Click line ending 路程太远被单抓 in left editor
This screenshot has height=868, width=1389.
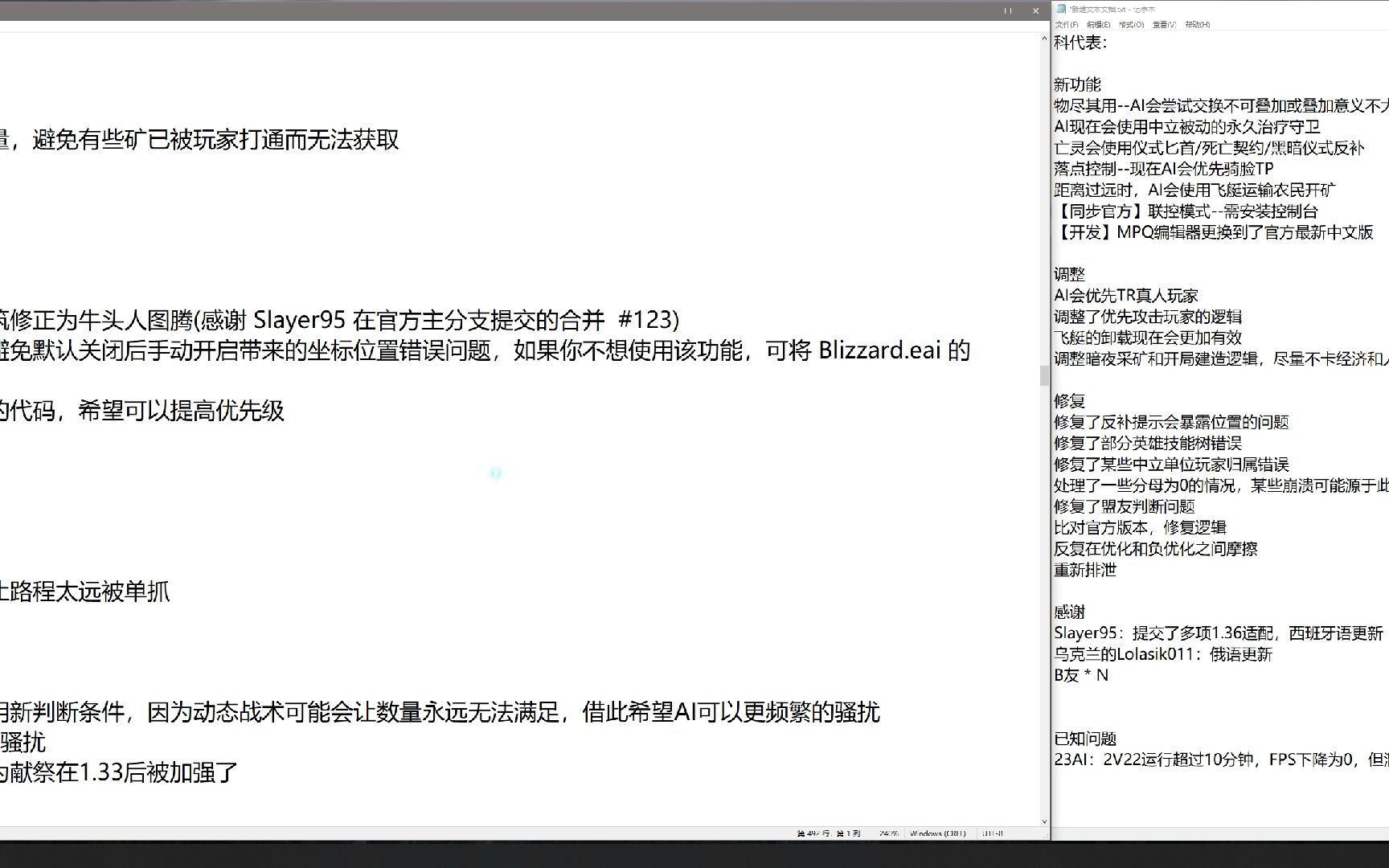click(85, 592)
